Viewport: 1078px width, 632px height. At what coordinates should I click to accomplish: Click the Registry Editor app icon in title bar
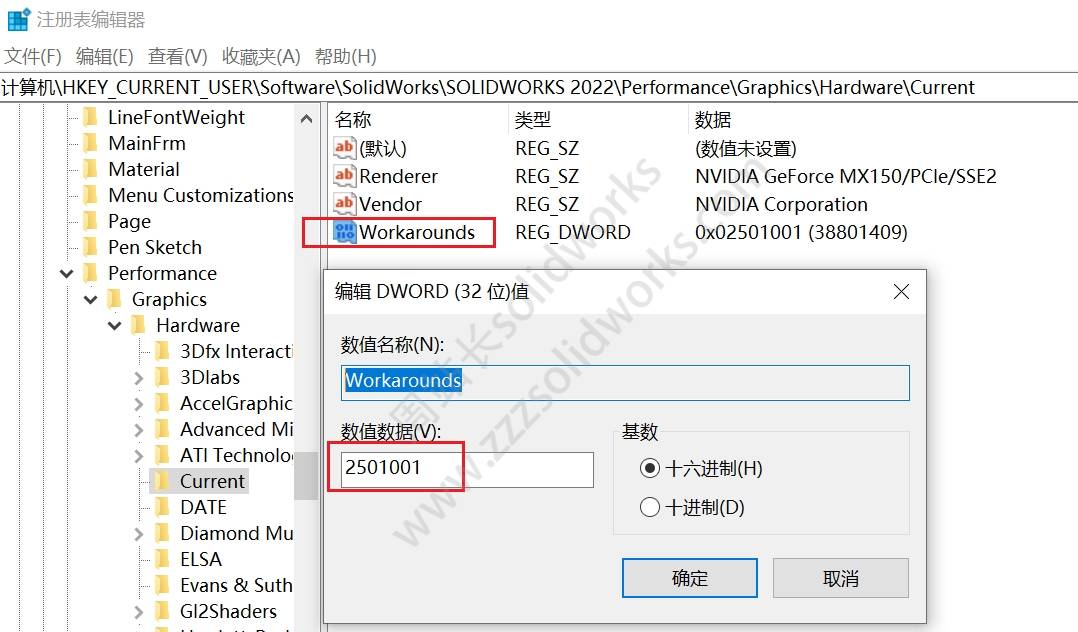click(x=17, y=19)
